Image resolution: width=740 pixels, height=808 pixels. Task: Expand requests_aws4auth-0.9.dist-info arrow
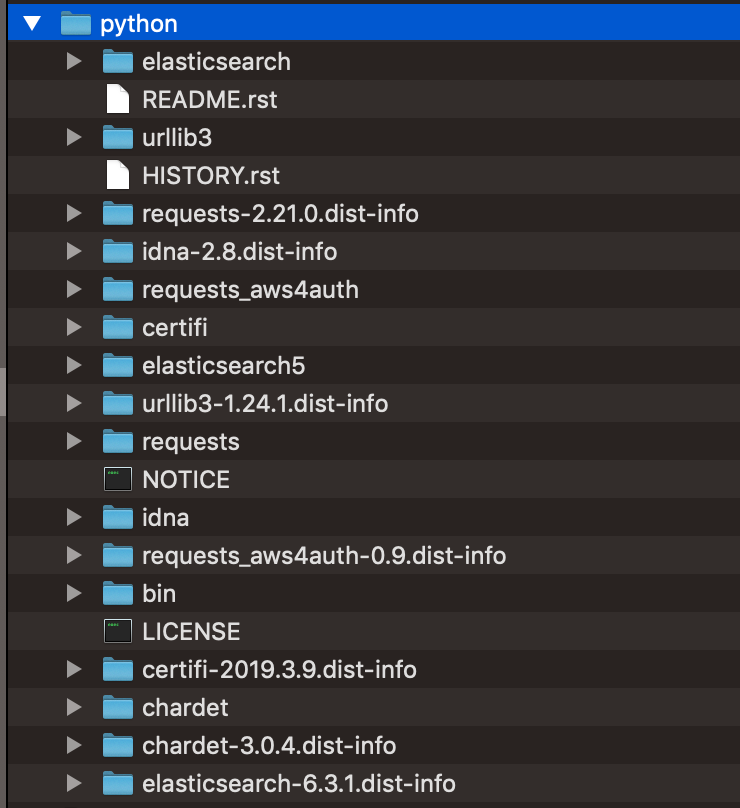tap(74, 556)
